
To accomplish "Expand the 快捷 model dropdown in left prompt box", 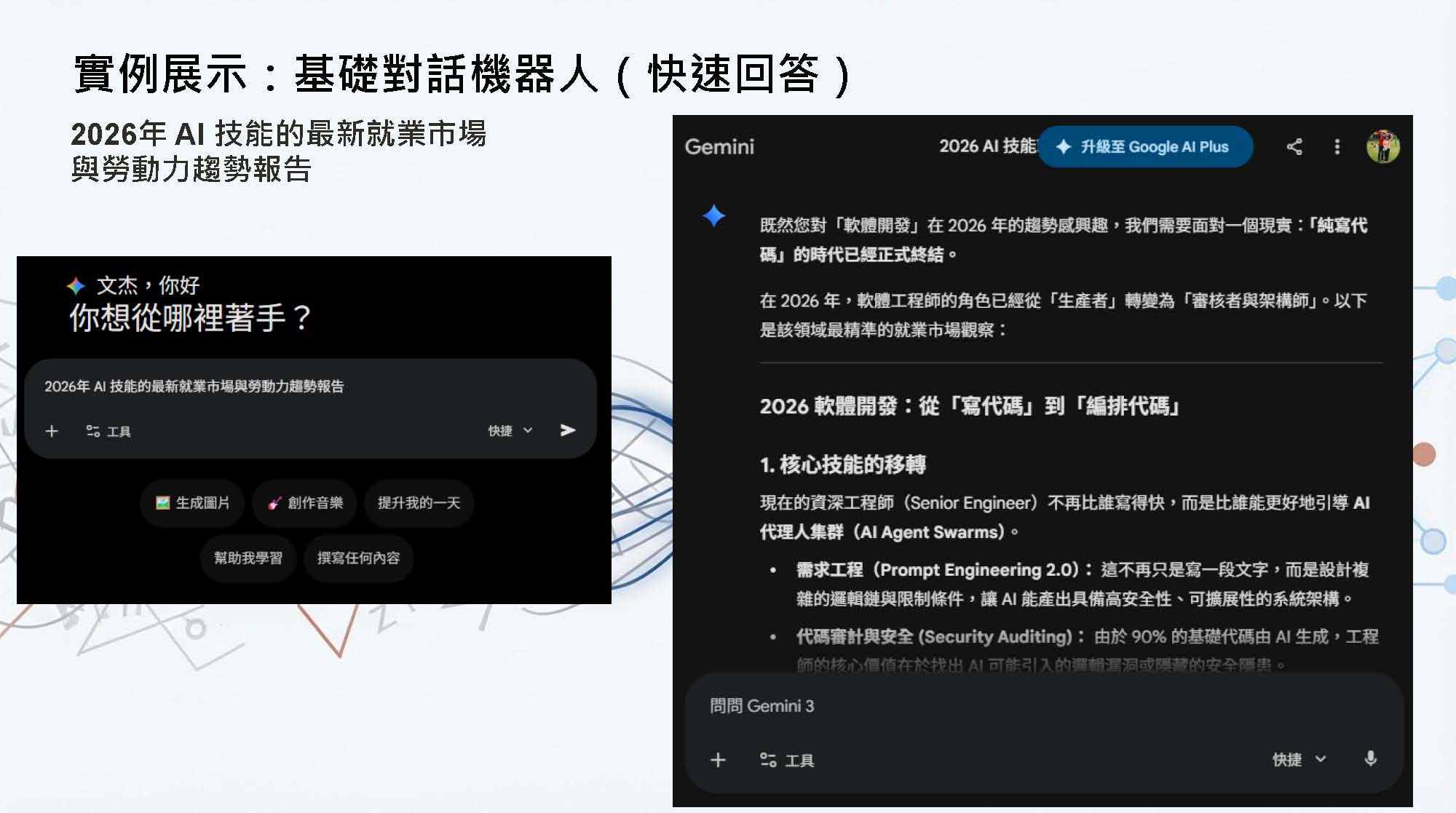I will pyautogui.click(x=508, y=431).
